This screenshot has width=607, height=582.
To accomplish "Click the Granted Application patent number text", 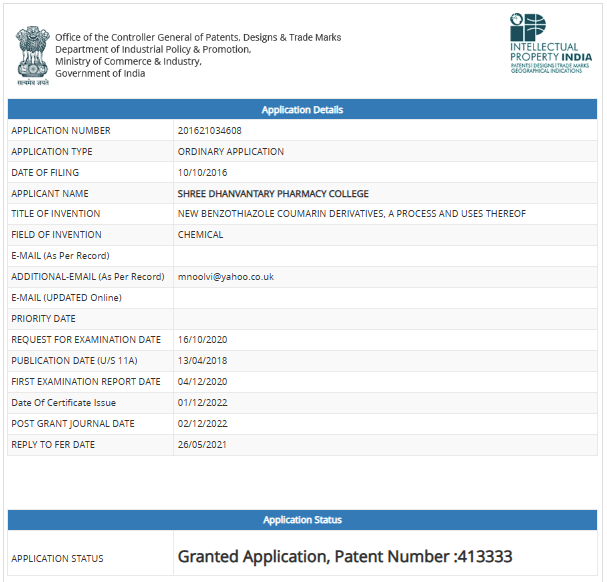I will pyautogui.click(x=345, y=557).
